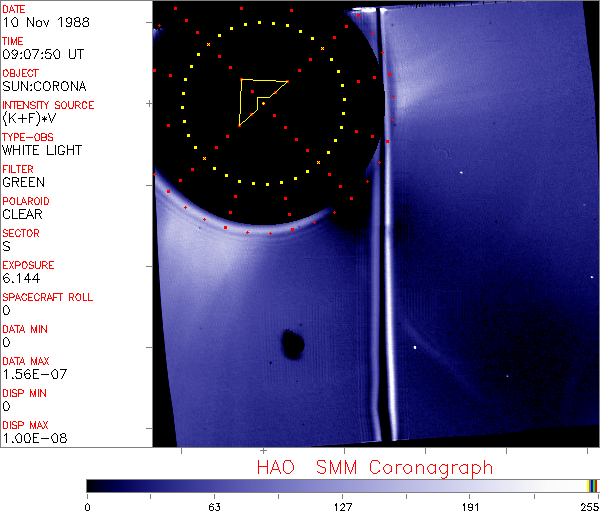Image resolution: width=600 pixels, height=512 pixels.
Task: Click the middle of the intensity color bar
Action: coord(342,485)
